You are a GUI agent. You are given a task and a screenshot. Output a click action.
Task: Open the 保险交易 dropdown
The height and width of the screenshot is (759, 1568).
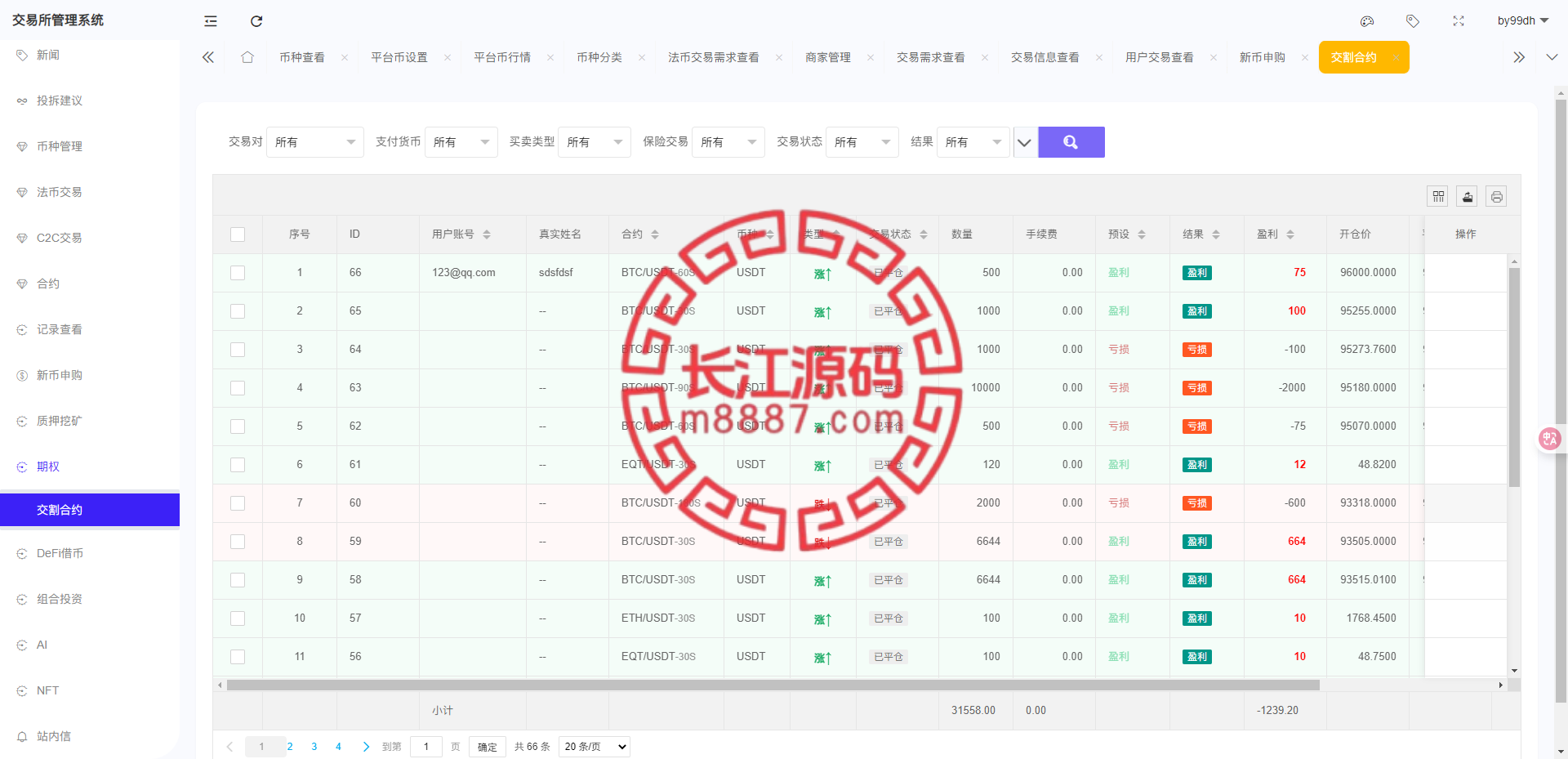728,142
